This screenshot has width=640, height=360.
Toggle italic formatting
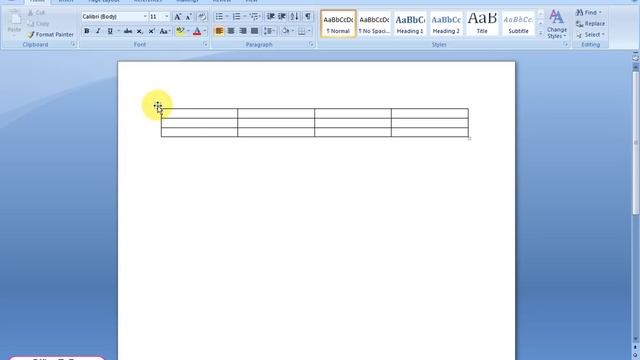(98, 31)
